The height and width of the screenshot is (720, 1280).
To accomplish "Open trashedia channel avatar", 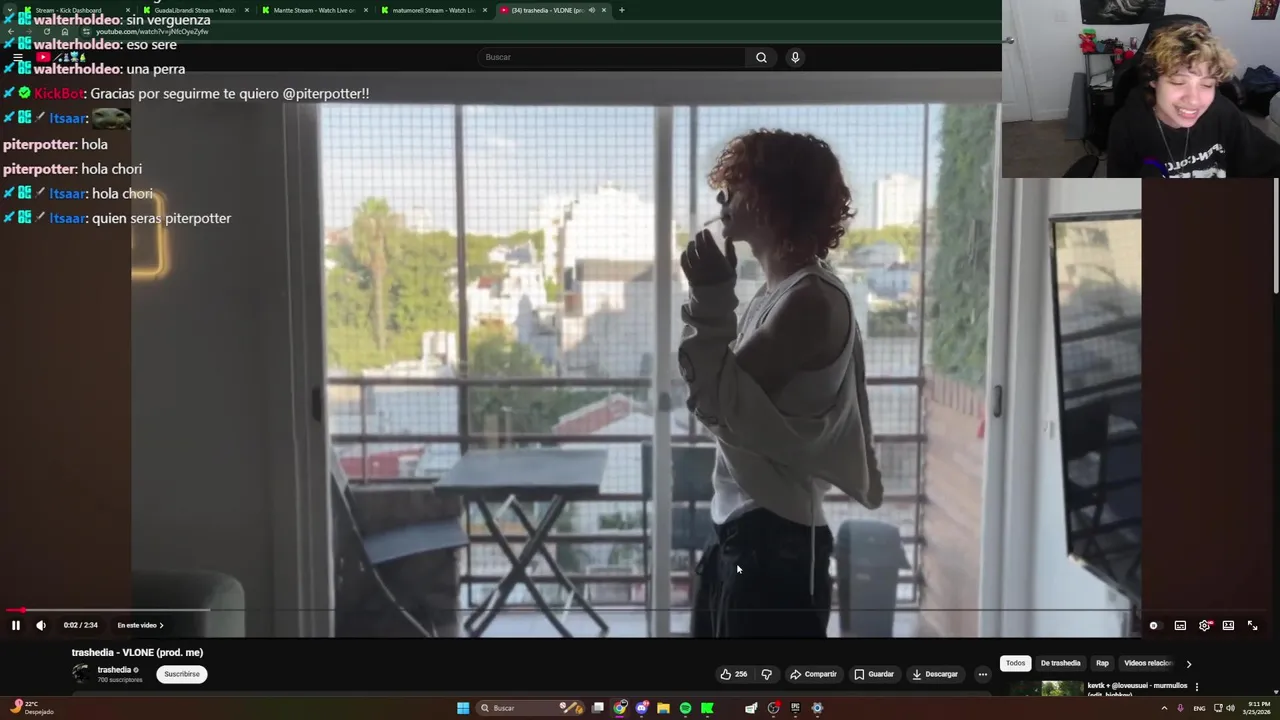I will [80, 674].
